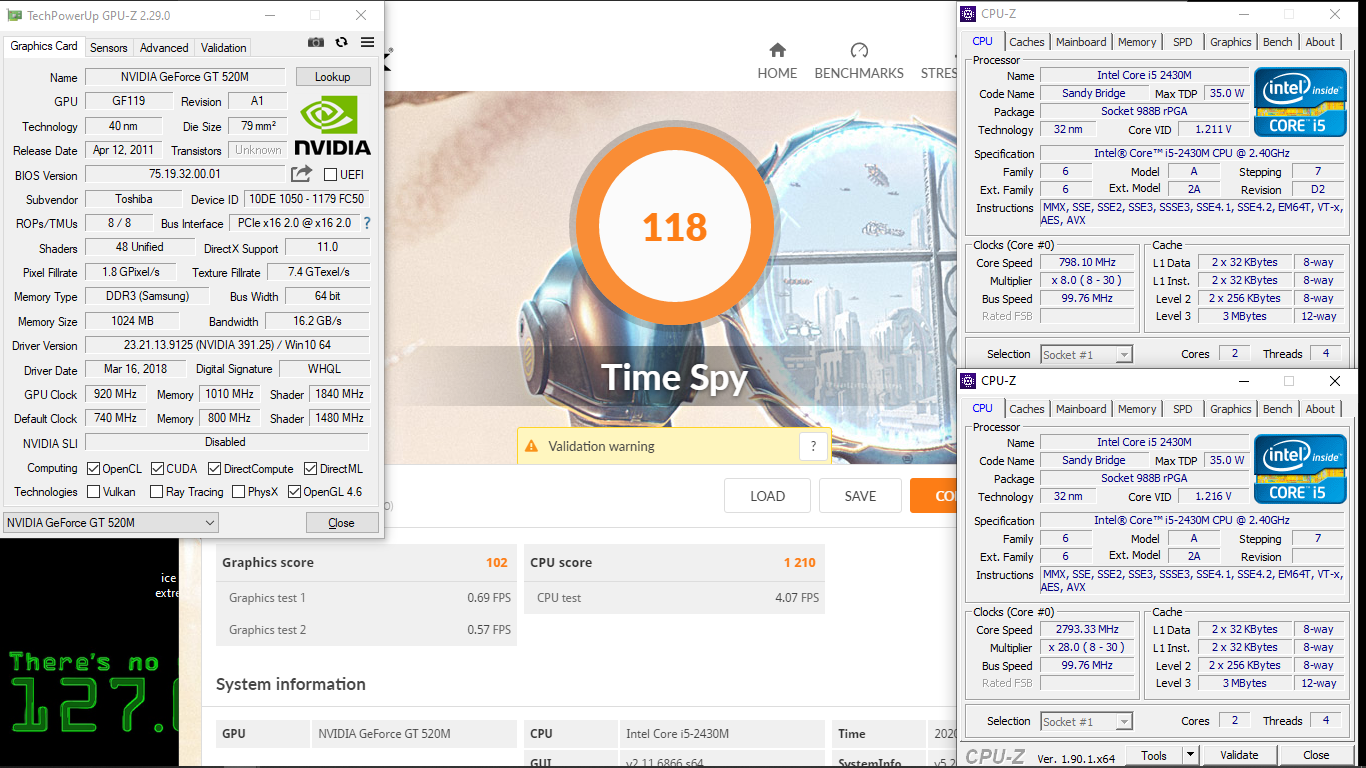Click the BIOS Version field 75.19.32.00.01
The image size is (1366, 768).
tap(185, 174)
